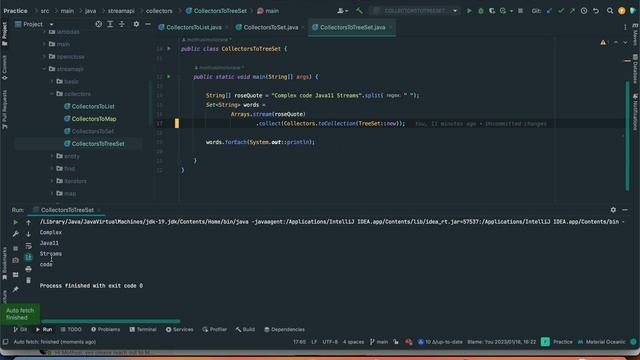The height and width of the screenshot is (360, 640).
Task: Collapse all in the Project panel toolbar
Action: coord(122,24)
